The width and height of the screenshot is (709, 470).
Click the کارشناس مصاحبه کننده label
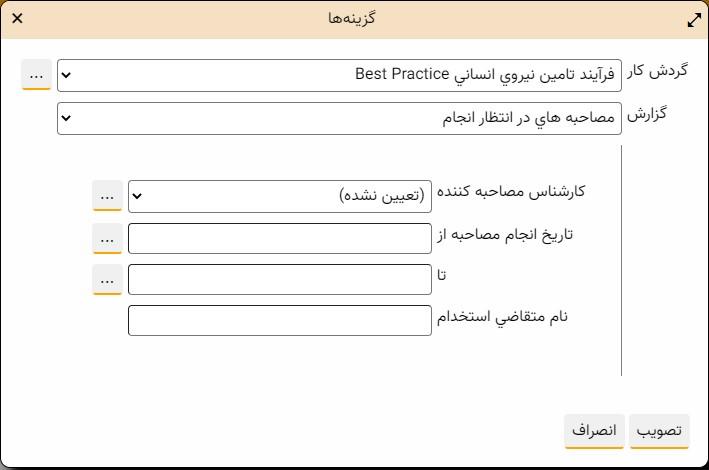coord(511,193)
